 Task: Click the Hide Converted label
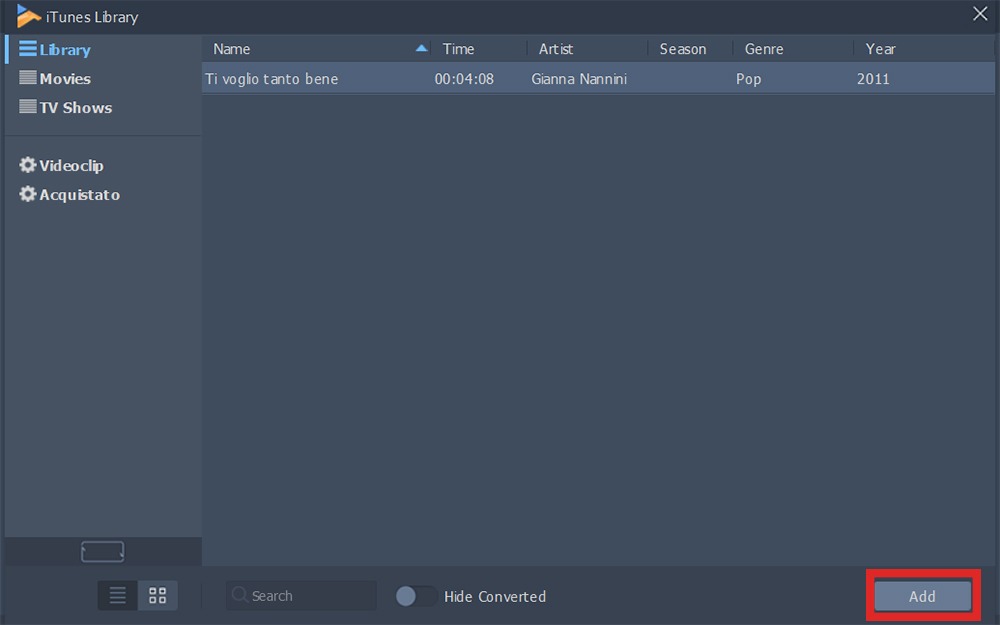click(495, 597)
